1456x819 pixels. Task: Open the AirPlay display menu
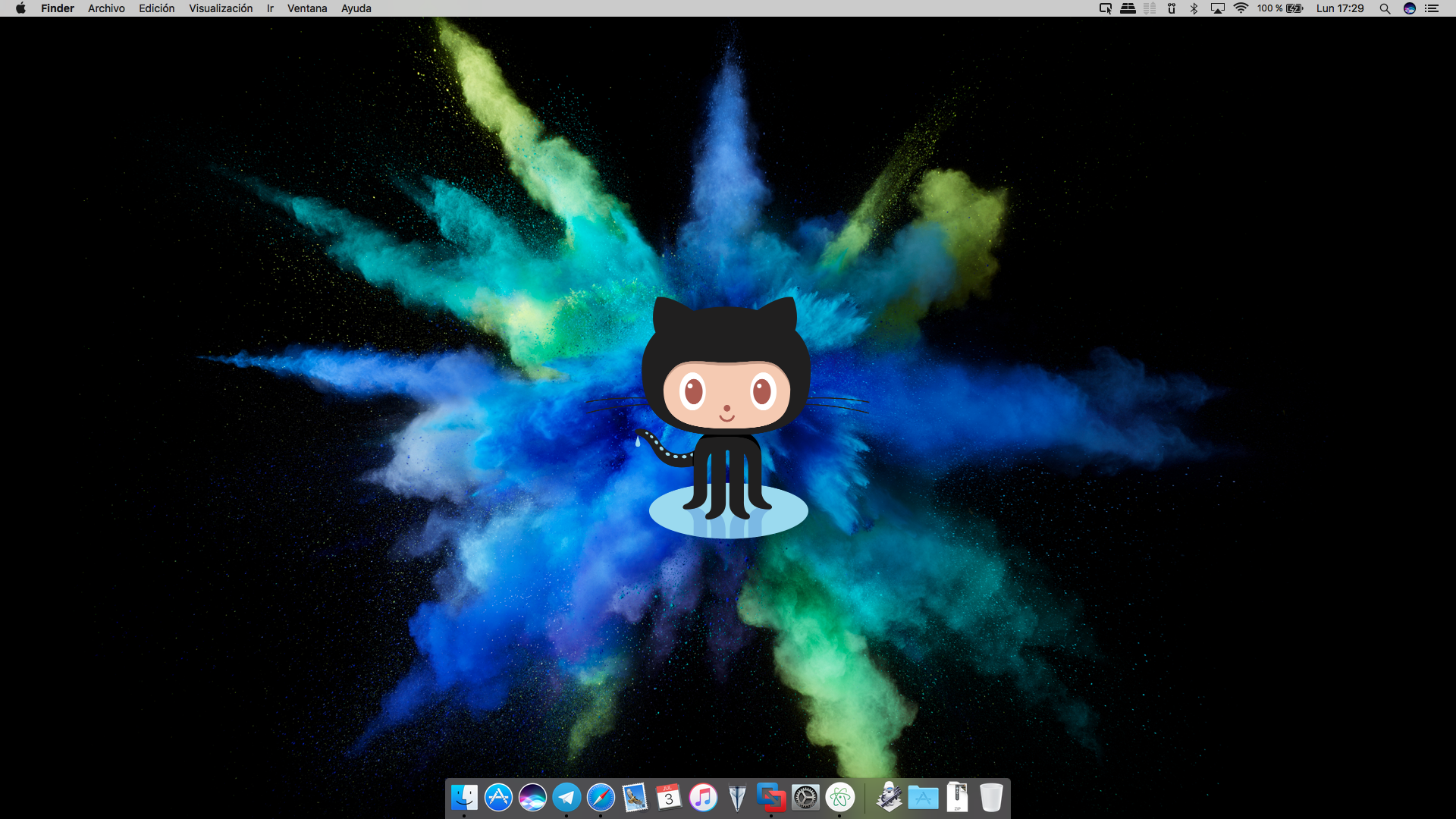tap(1217, 8)
